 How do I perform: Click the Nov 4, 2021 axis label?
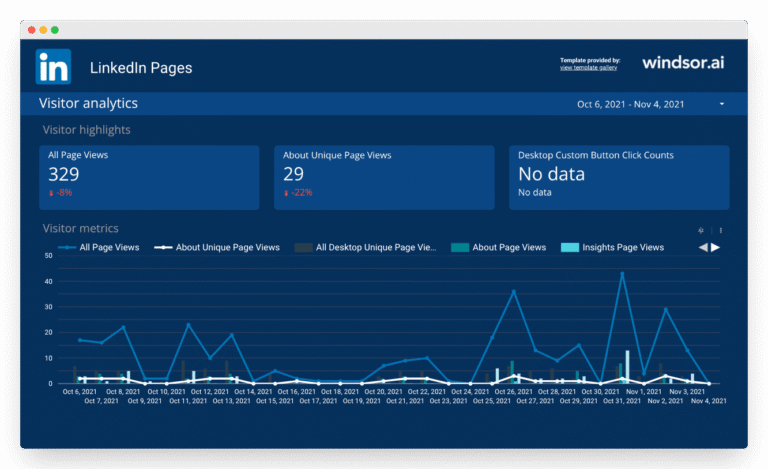pos(709,401)
